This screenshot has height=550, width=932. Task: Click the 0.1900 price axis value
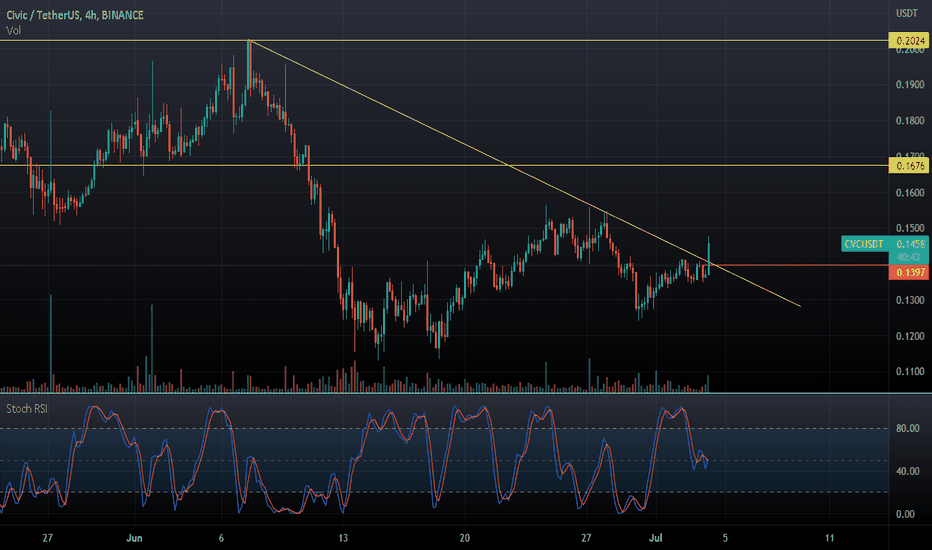[x=910, y=84]
